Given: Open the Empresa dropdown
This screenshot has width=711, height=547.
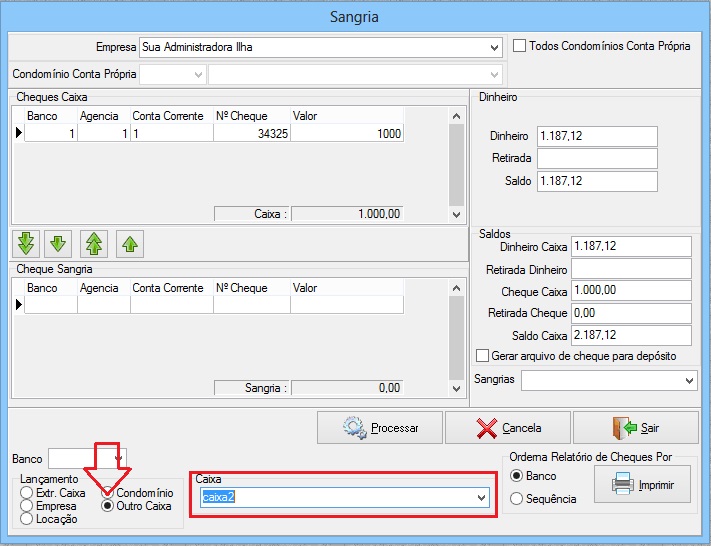Looking at the screenshot, I should point(494,47).
